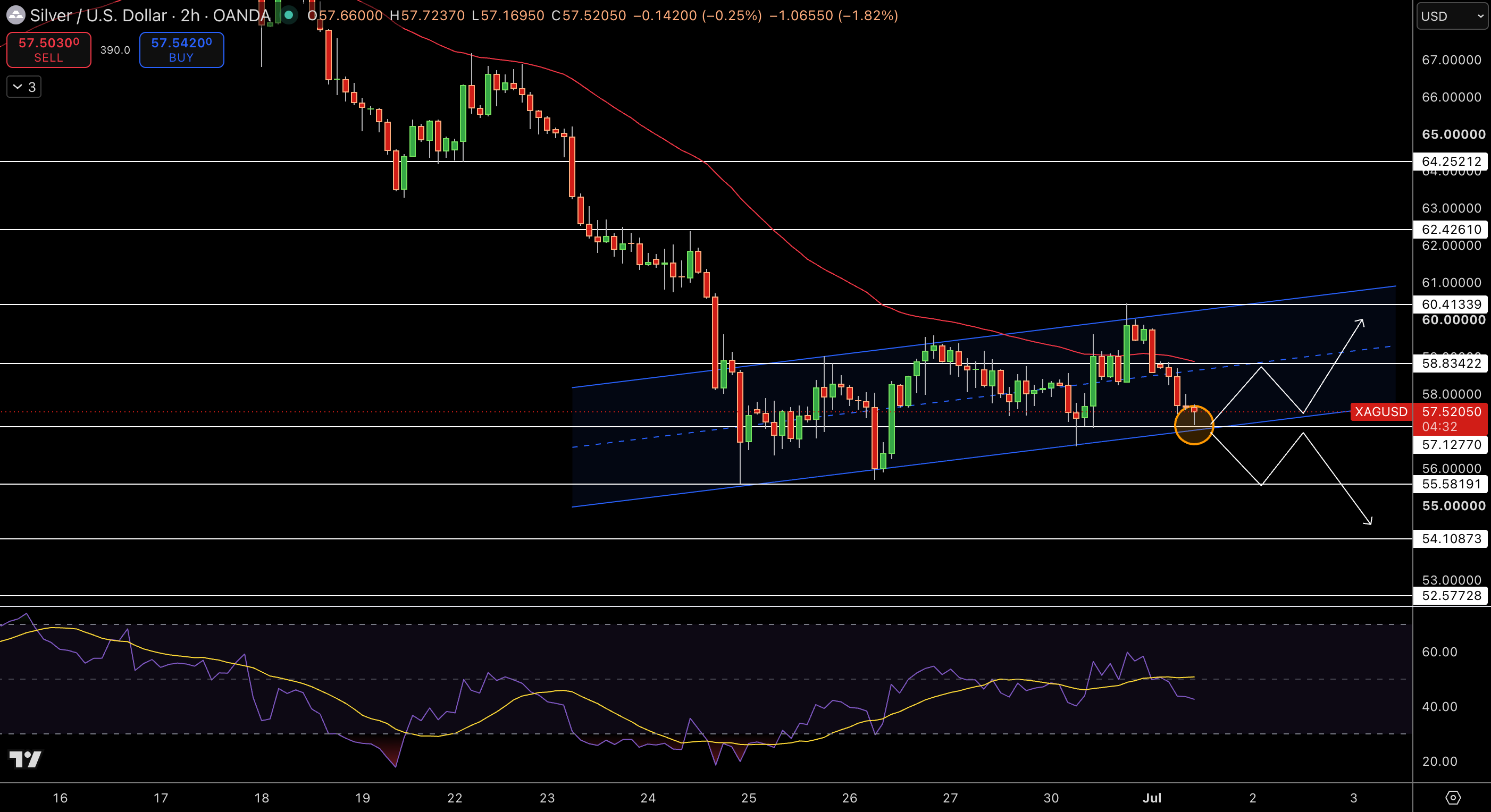Click the orange circle drawing on chart
1491x812 pixels.
click(x=1194, y=425)
